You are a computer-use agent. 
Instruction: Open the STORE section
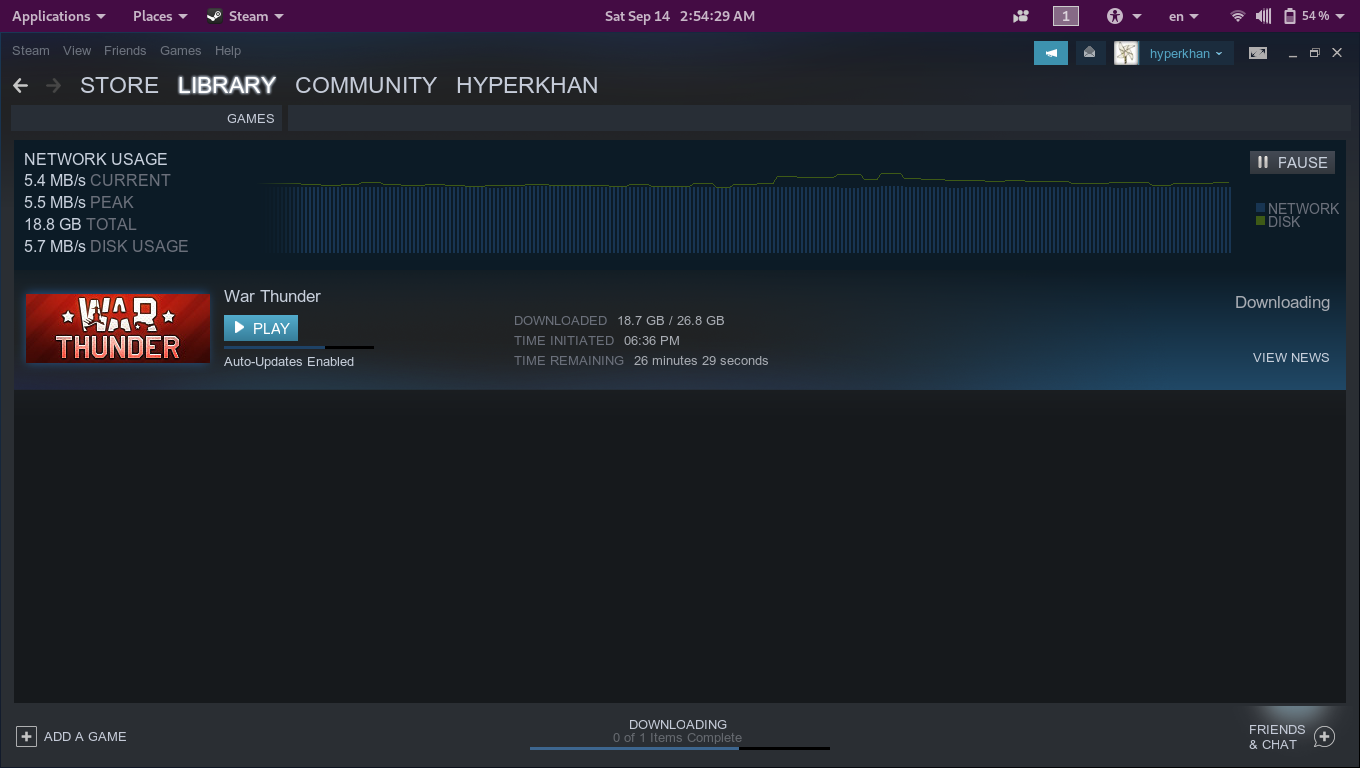tap(119, 85)
